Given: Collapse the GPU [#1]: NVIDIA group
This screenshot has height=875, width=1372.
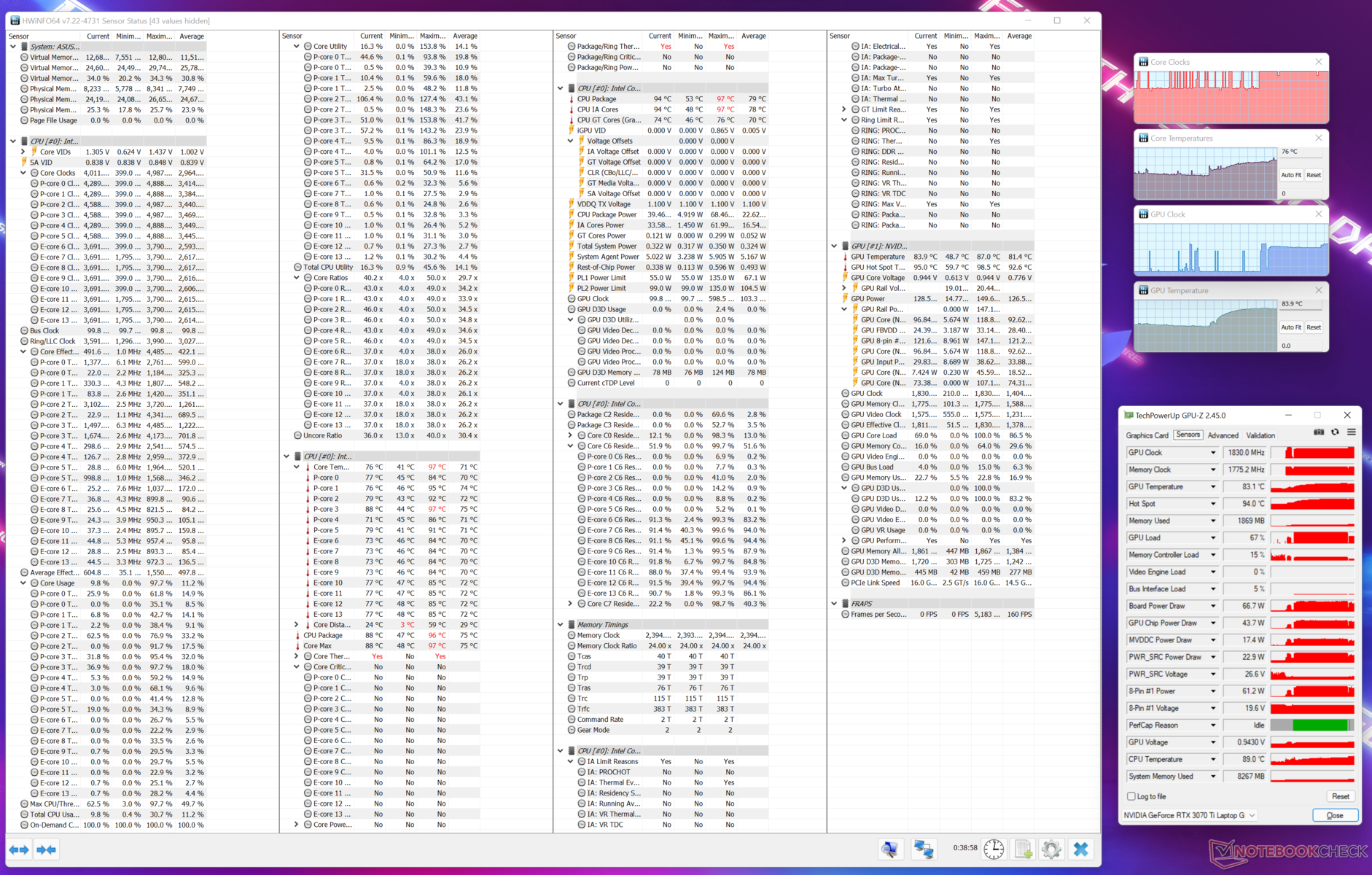Looking at the screenshot, I should (x=834, y=246).
